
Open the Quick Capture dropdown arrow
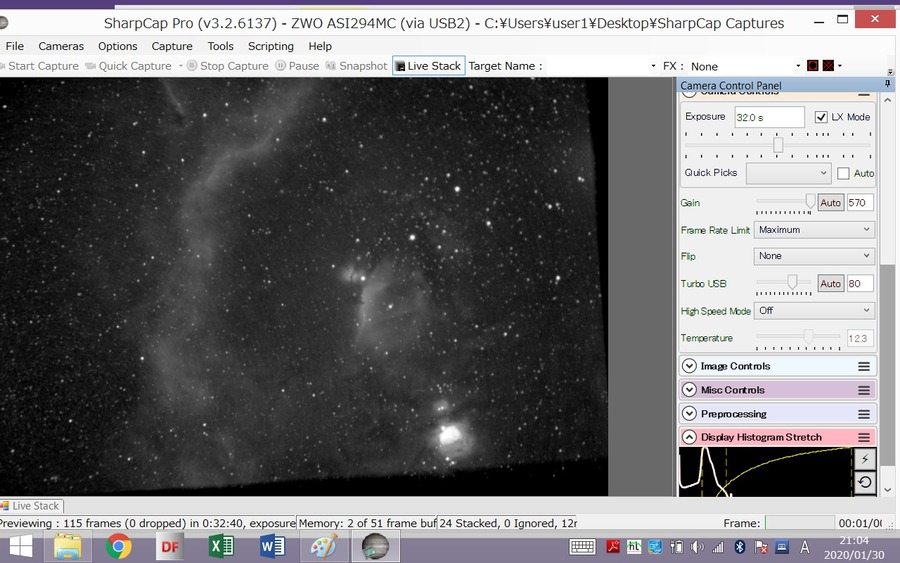coord(180,66)
